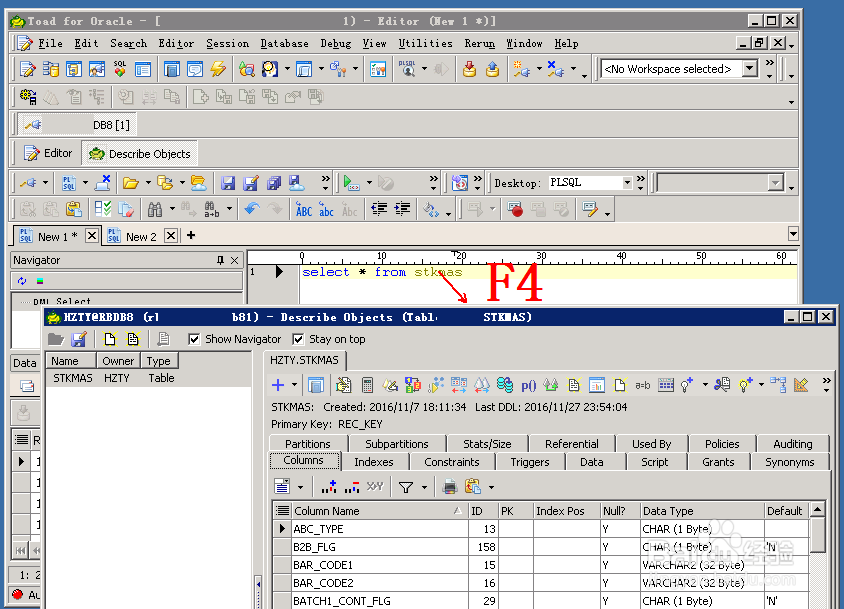Open the Desktop PLSQL dropdown
This screenshot has width=844, height=609.
627,183
